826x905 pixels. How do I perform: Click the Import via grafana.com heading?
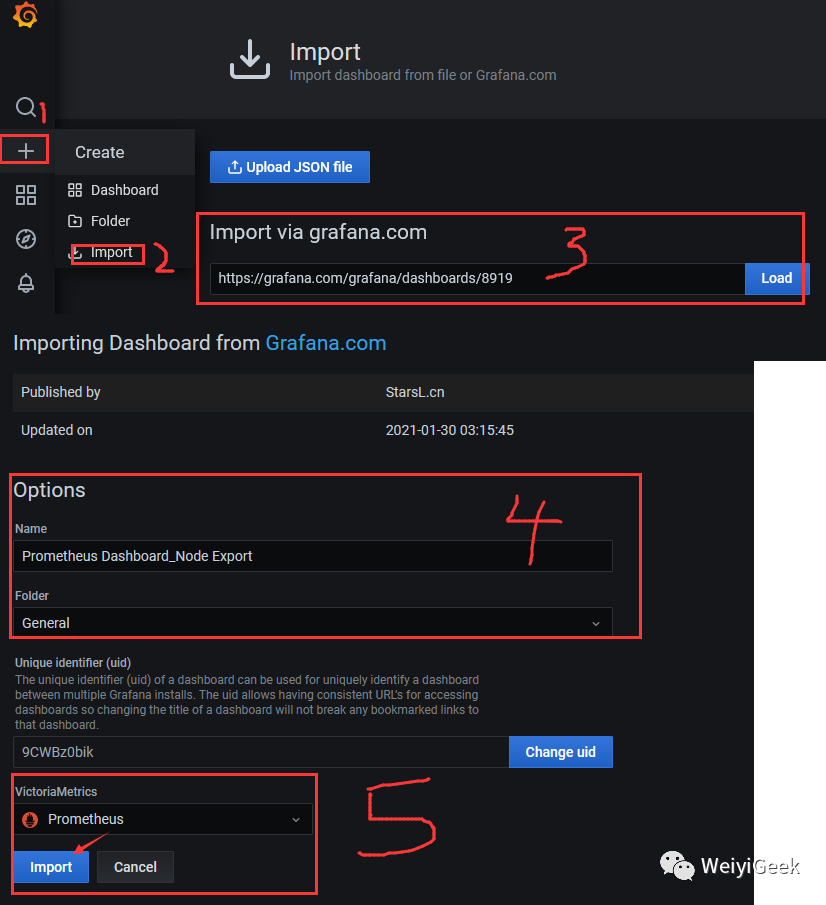click(x=318, y=232)
